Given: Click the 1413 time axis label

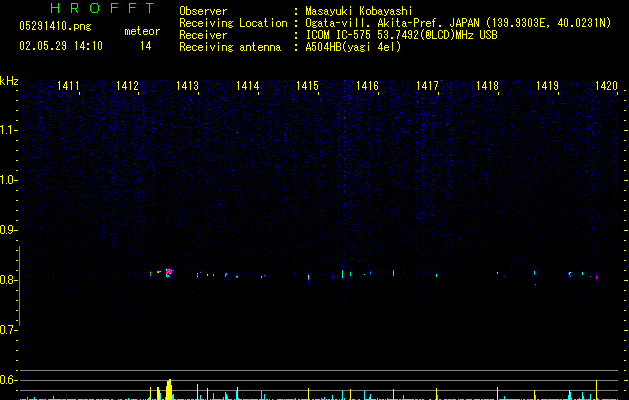Looking at the screenshot, I should point(187,86).
